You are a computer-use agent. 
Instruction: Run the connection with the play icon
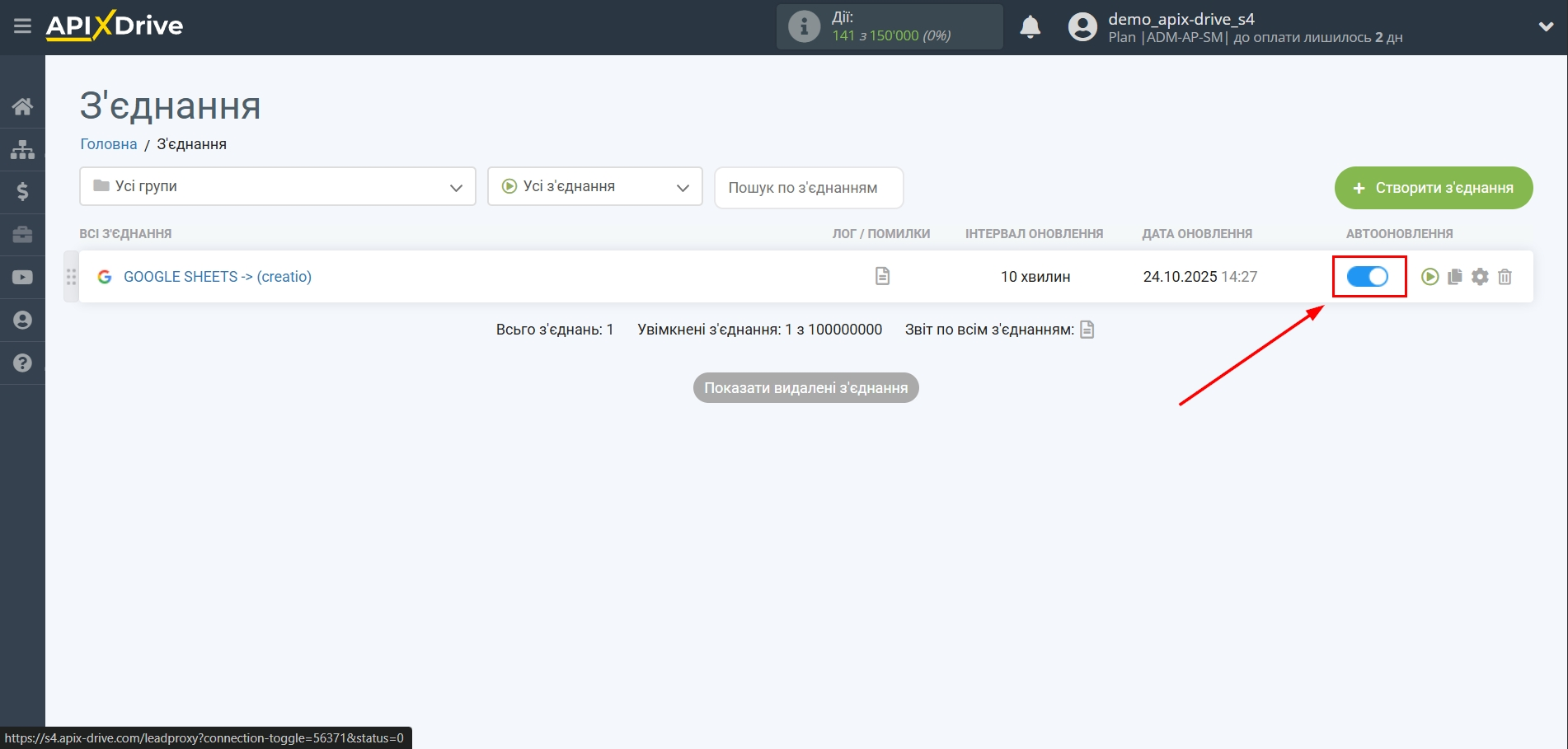click(x=1430, y=277)
